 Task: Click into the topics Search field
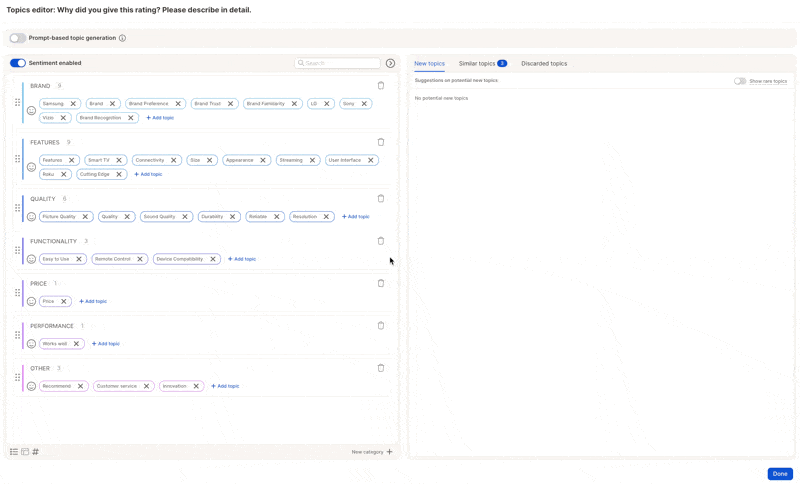point(337,63)
